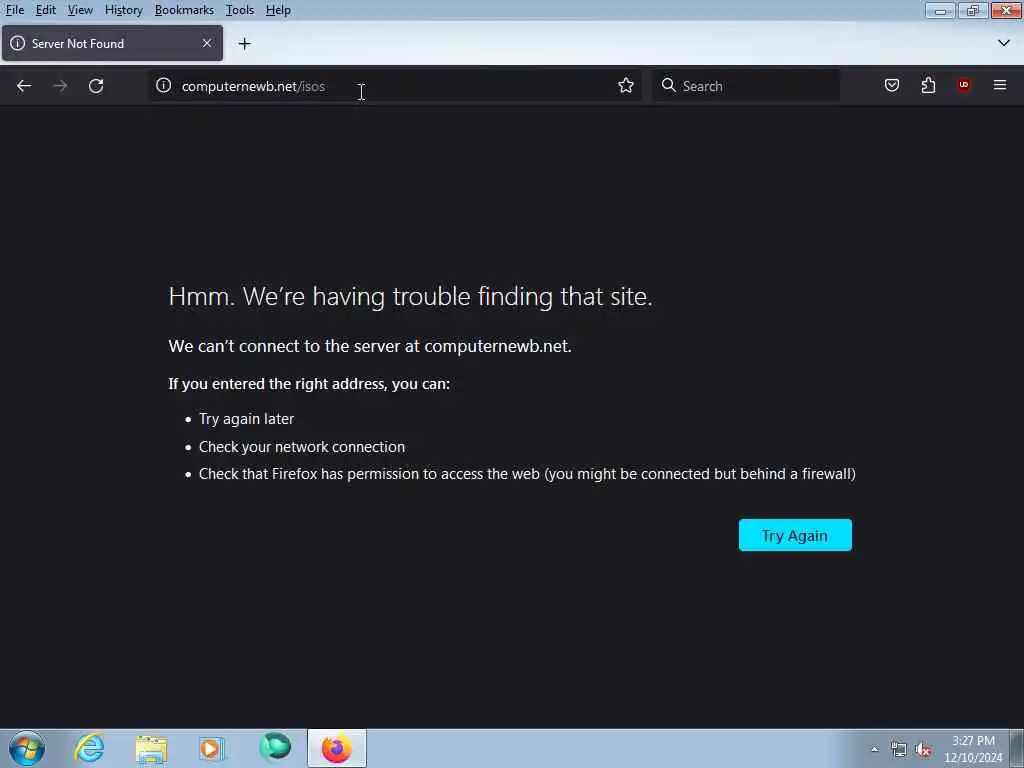The image size is (1024, 768).
Task: Open the Firefox hamburger application menu
Action: tap(999, 86)
